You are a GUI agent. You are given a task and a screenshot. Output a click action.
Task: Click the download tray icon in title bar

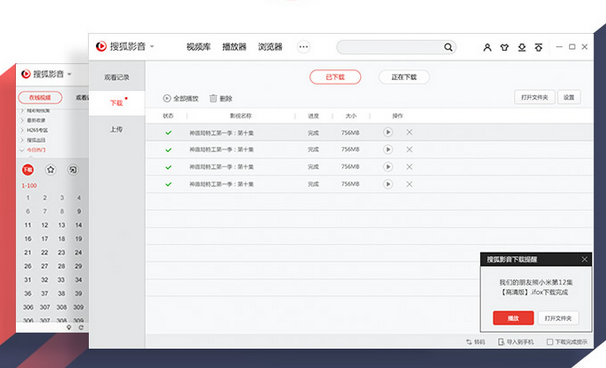[522, 47]
